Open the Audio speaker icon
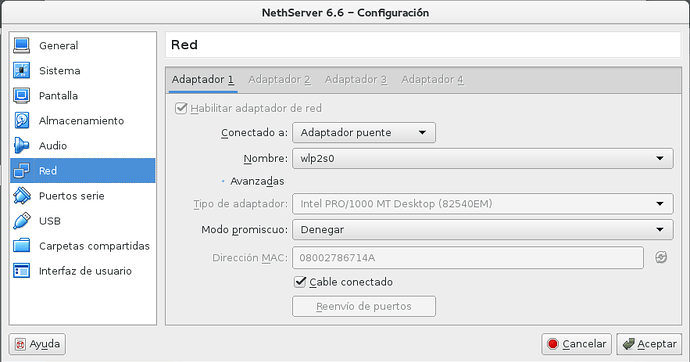 tap(22, 146)
